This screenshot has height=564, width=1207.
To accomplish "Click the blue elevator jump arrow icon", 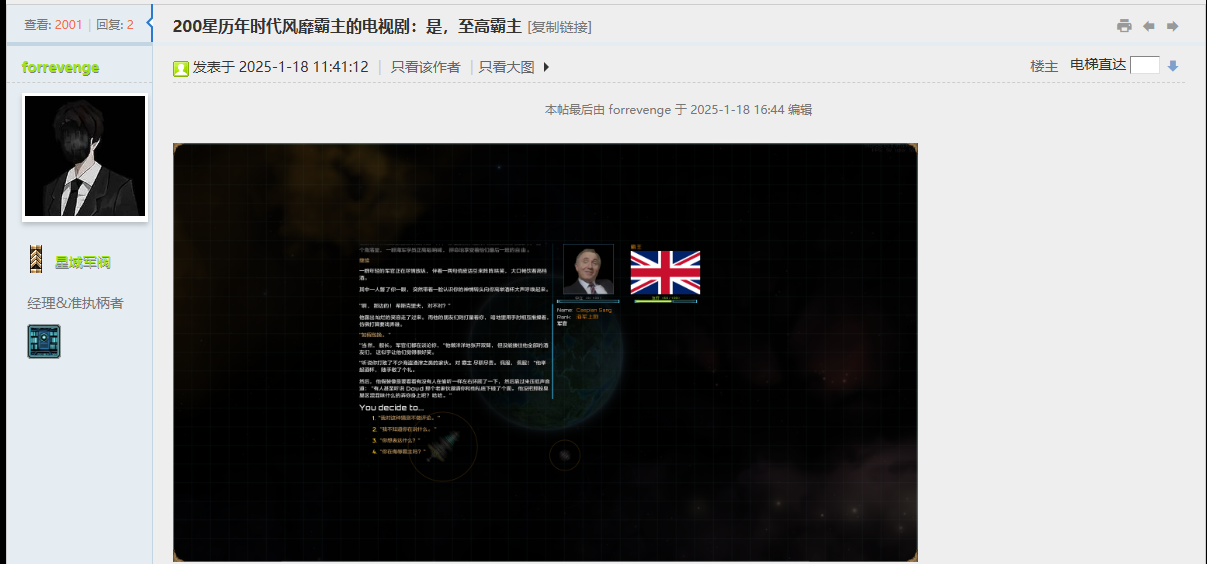I will coord(1174,67).
